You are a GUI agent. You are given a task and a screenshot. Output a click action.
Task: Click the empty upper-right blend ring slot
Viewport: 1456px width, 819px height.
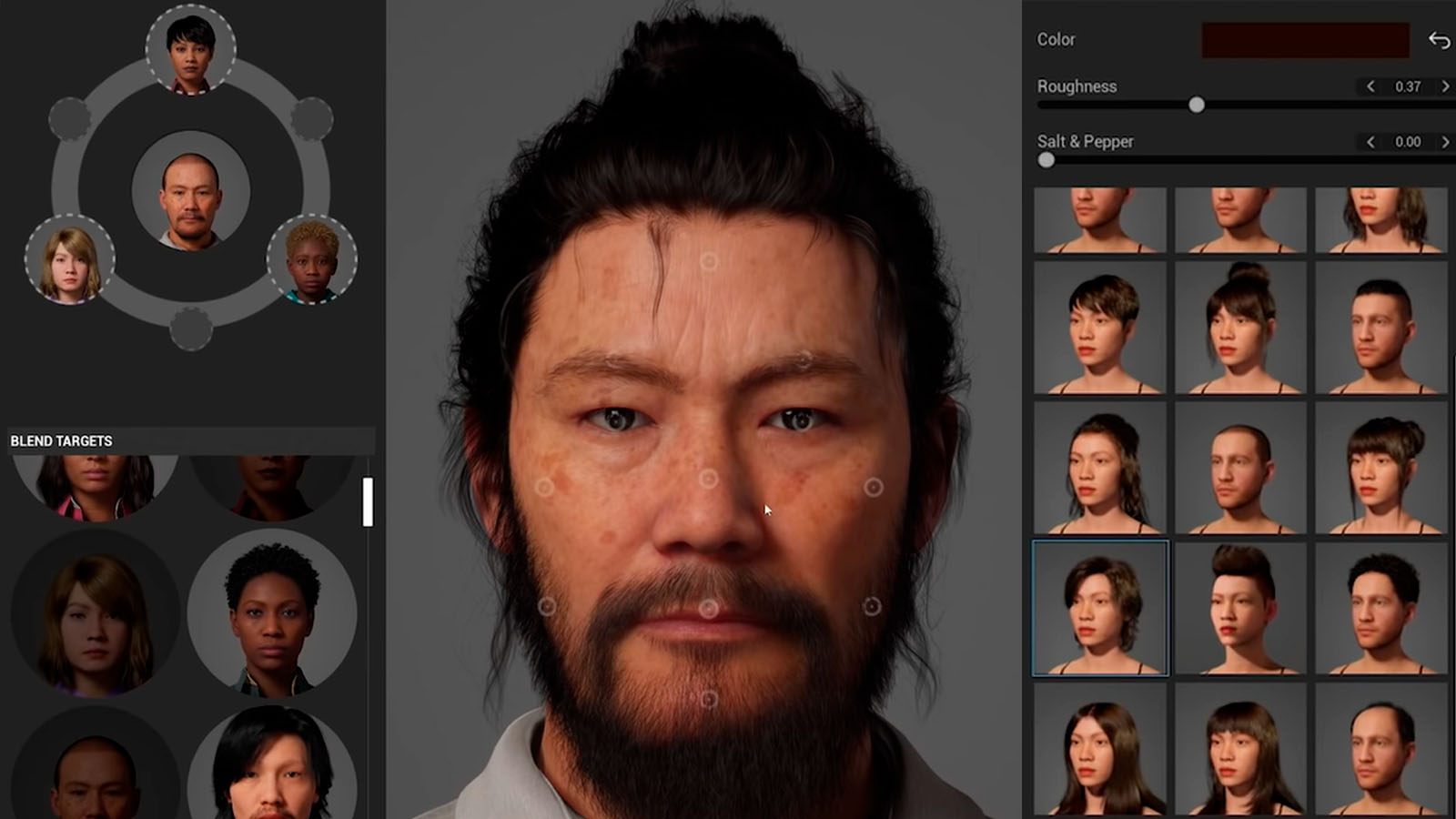click(312, 118)
